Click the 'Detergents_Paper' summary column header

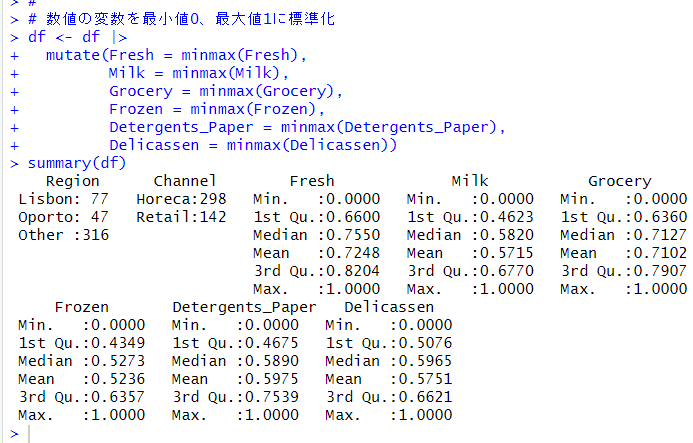(244, 307)
